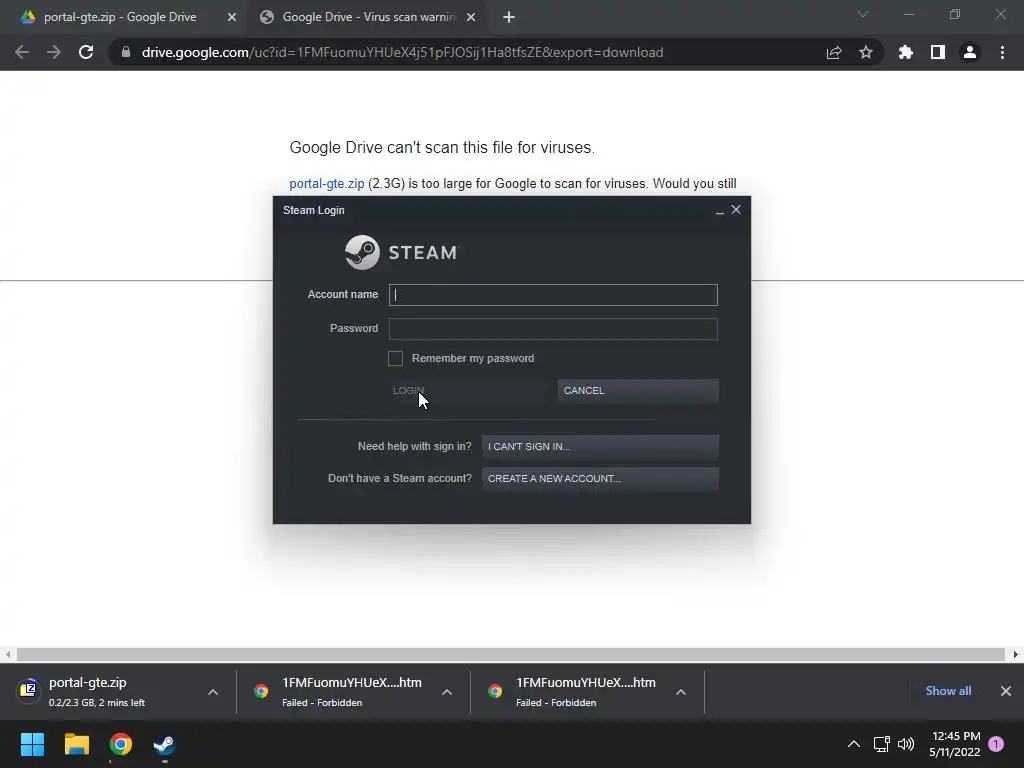This screenshot has height=768, width=1024.
Task: Click the Steam taskbar icon
Action: pos(165,744)
